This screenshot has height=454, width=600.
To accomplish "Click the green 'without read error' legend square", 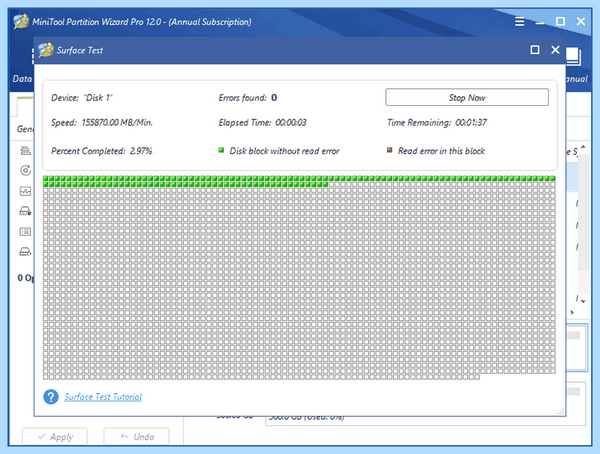I will pos(221,150).
